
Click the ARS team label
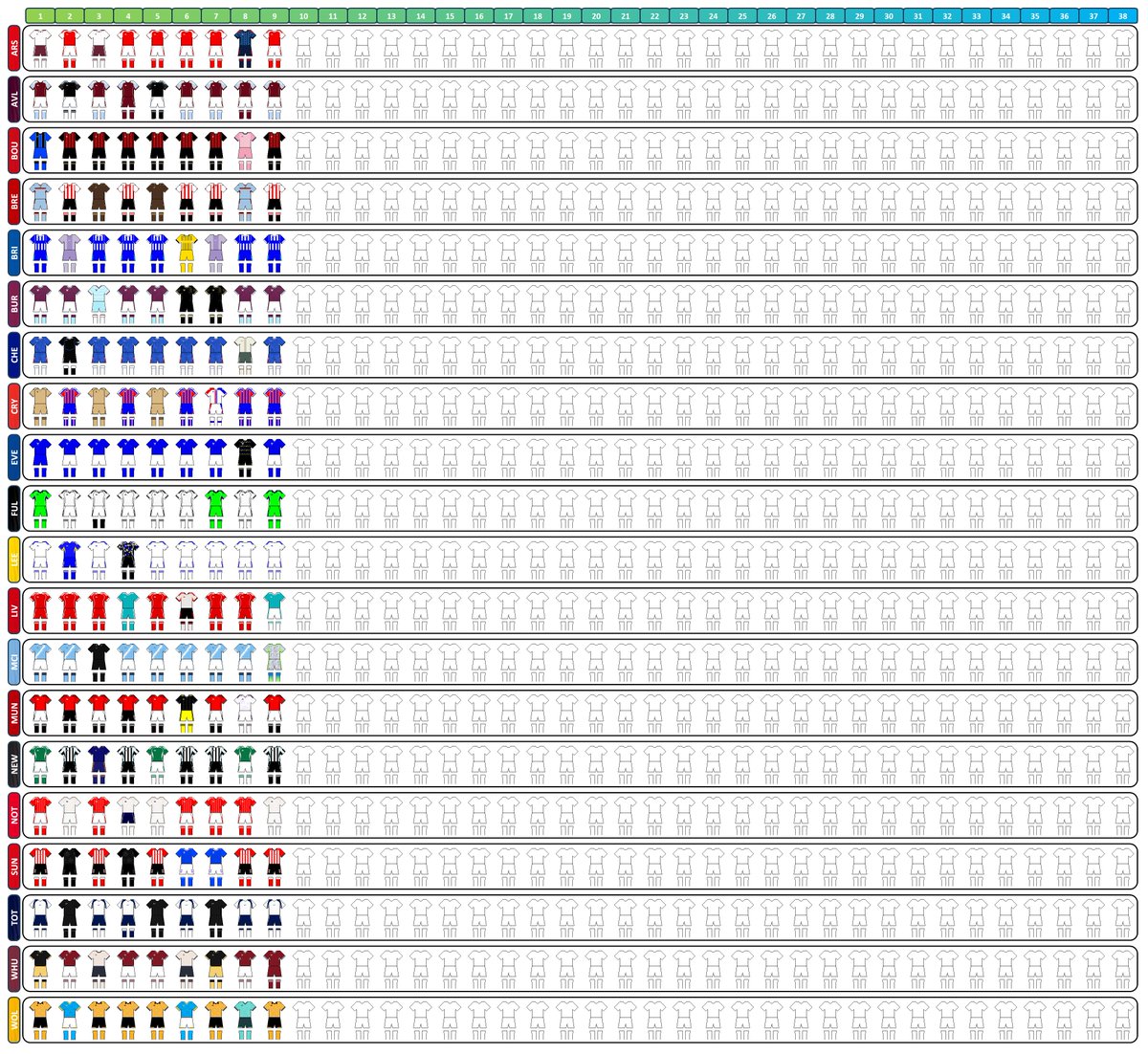[13, 48]
